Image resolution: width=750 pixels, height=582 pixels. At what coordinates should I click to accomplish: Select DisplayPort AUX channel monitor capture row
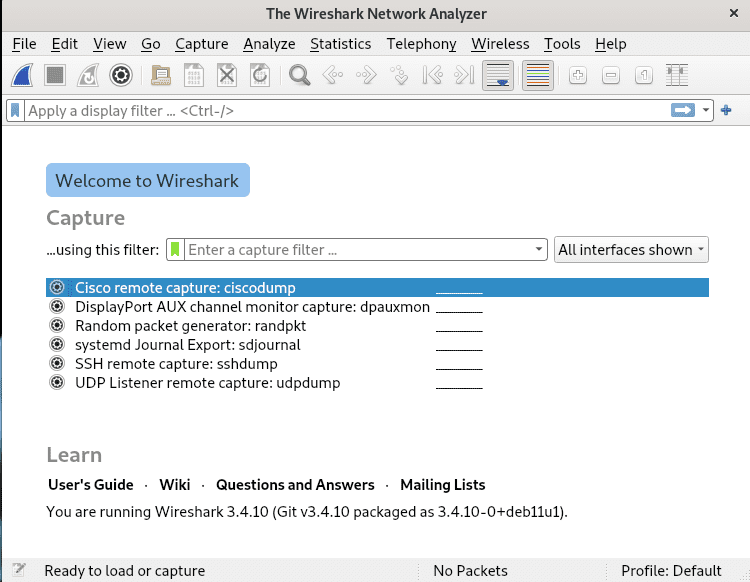click(x=377, y=307)
